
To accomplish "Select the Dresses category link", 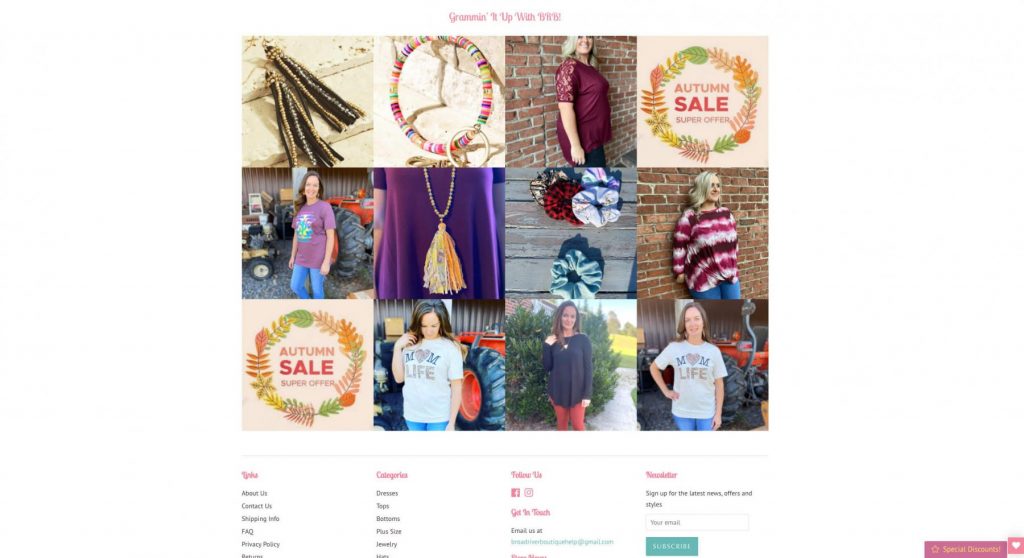I will [x=387, y=493].
